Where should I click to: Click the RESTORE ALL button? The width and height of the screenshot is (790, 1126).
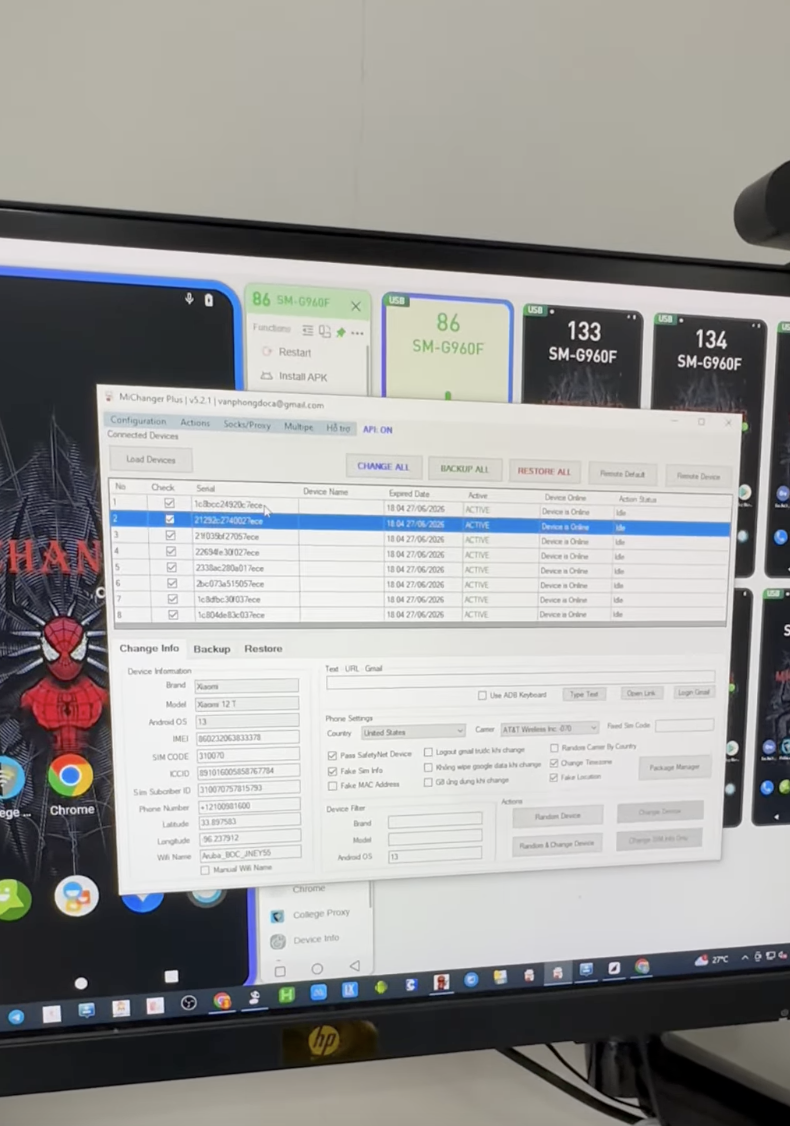[544, 472]
